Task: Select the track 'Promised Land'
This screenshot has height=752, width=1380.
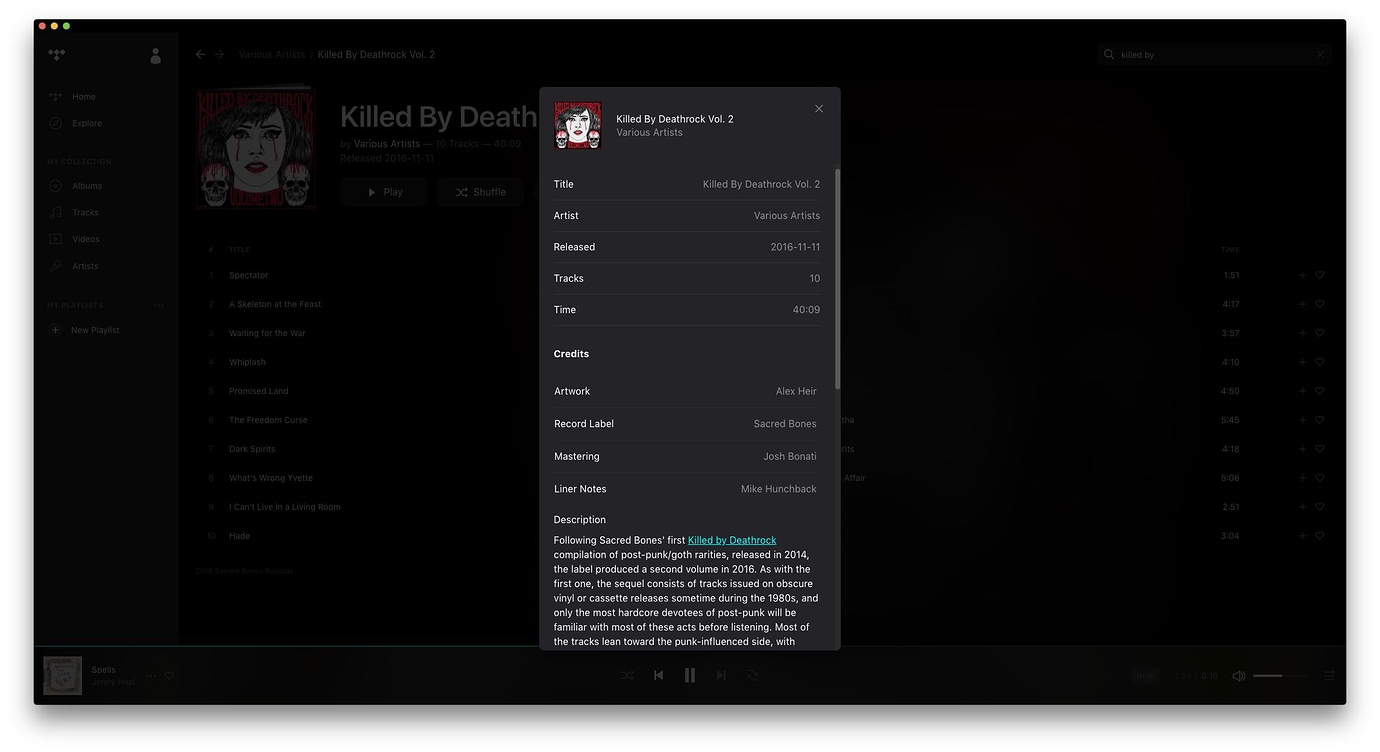Action: tap(258, 391)
